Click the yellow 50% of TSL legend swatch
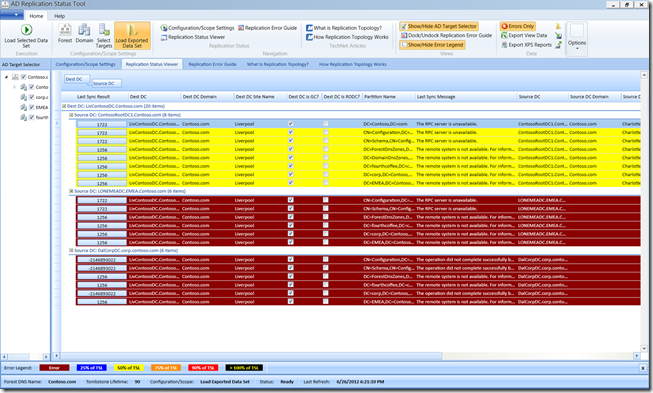Image resolution: width=653 pixels, height=393 pixels. [129, 368]
